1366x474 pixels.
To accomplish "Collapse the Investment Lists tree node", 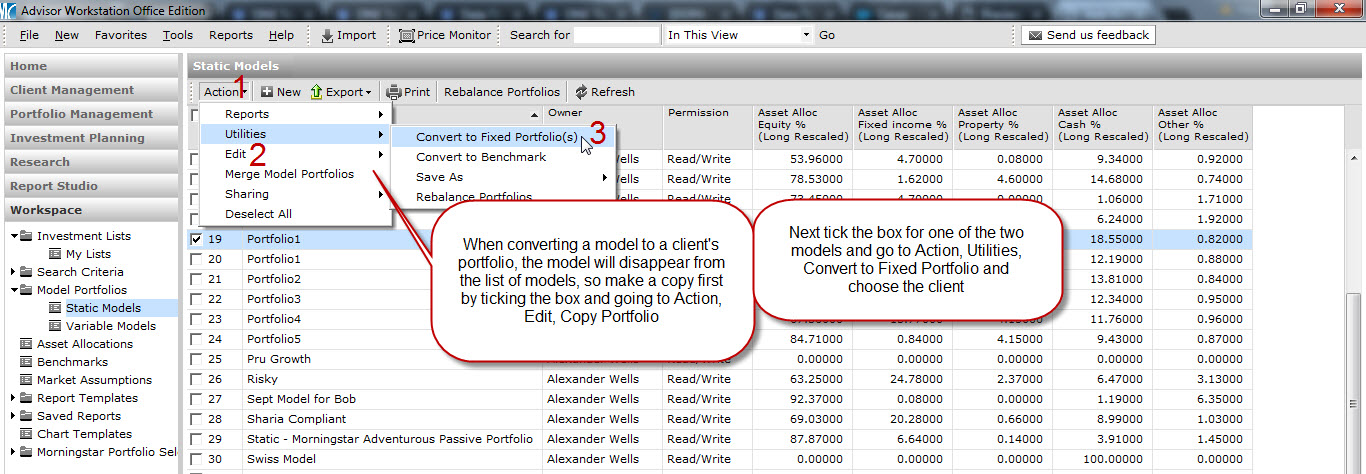I will [13, 236].
